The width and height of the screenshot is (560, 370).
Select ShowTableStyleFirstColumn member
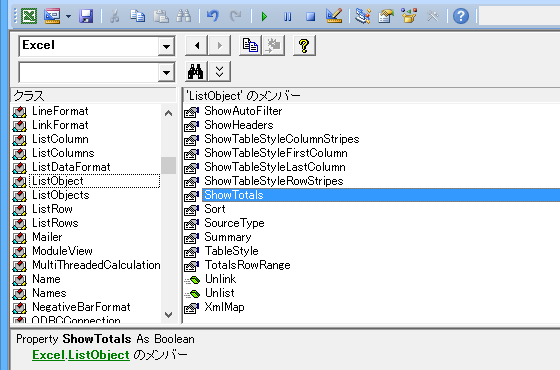(276, 153)
